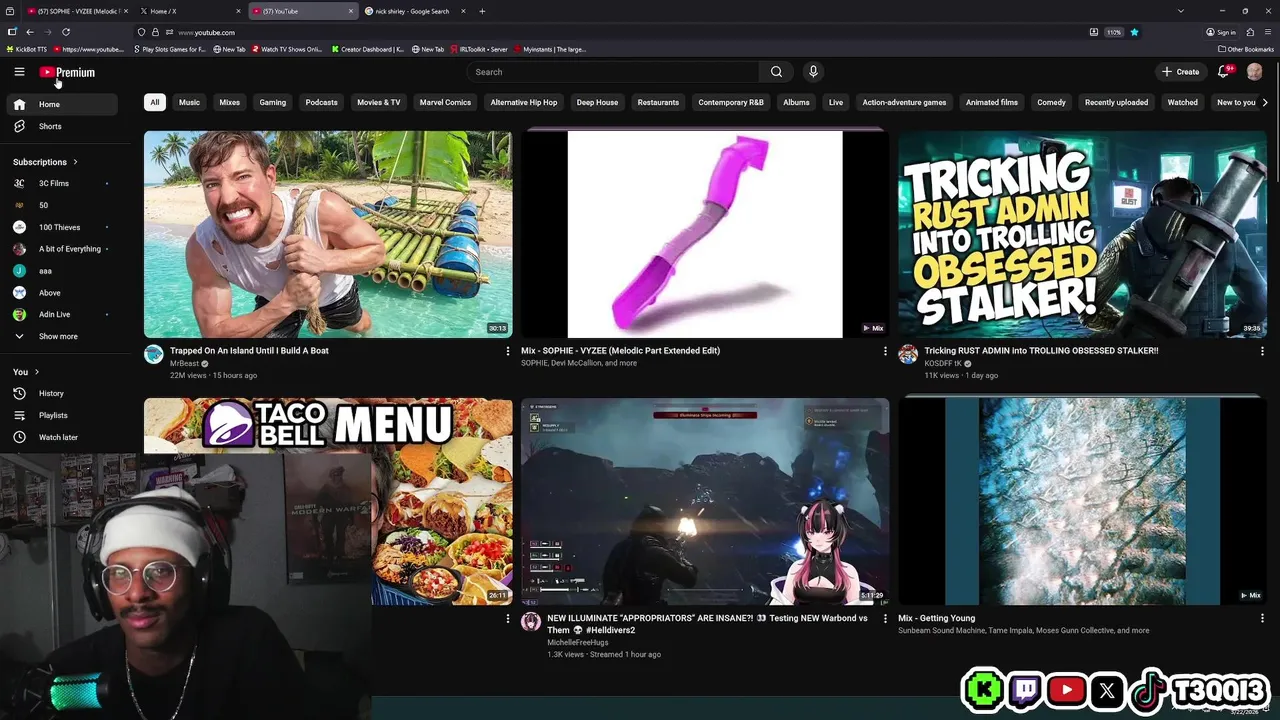Image resolution: width=1280 pixels, height=720 pixels.
Task: Select the Recently uploaded chip
Action: [x=1116, y=102]
